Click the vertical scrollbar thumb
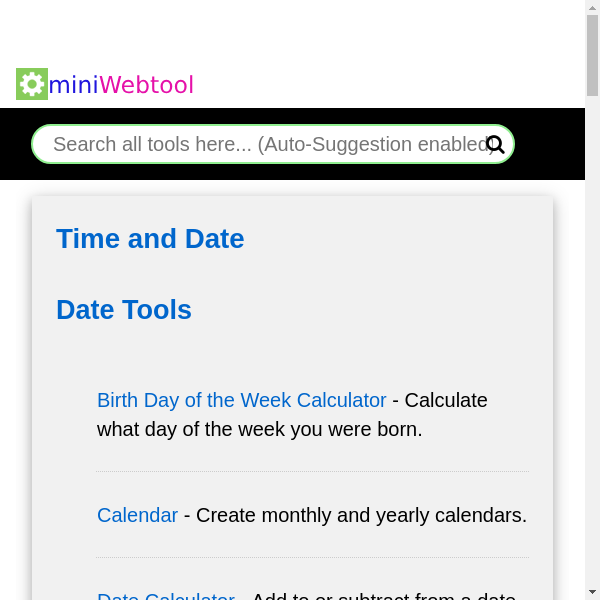Image resolution: width=600 pixels, height=600 pixels. 592,55
